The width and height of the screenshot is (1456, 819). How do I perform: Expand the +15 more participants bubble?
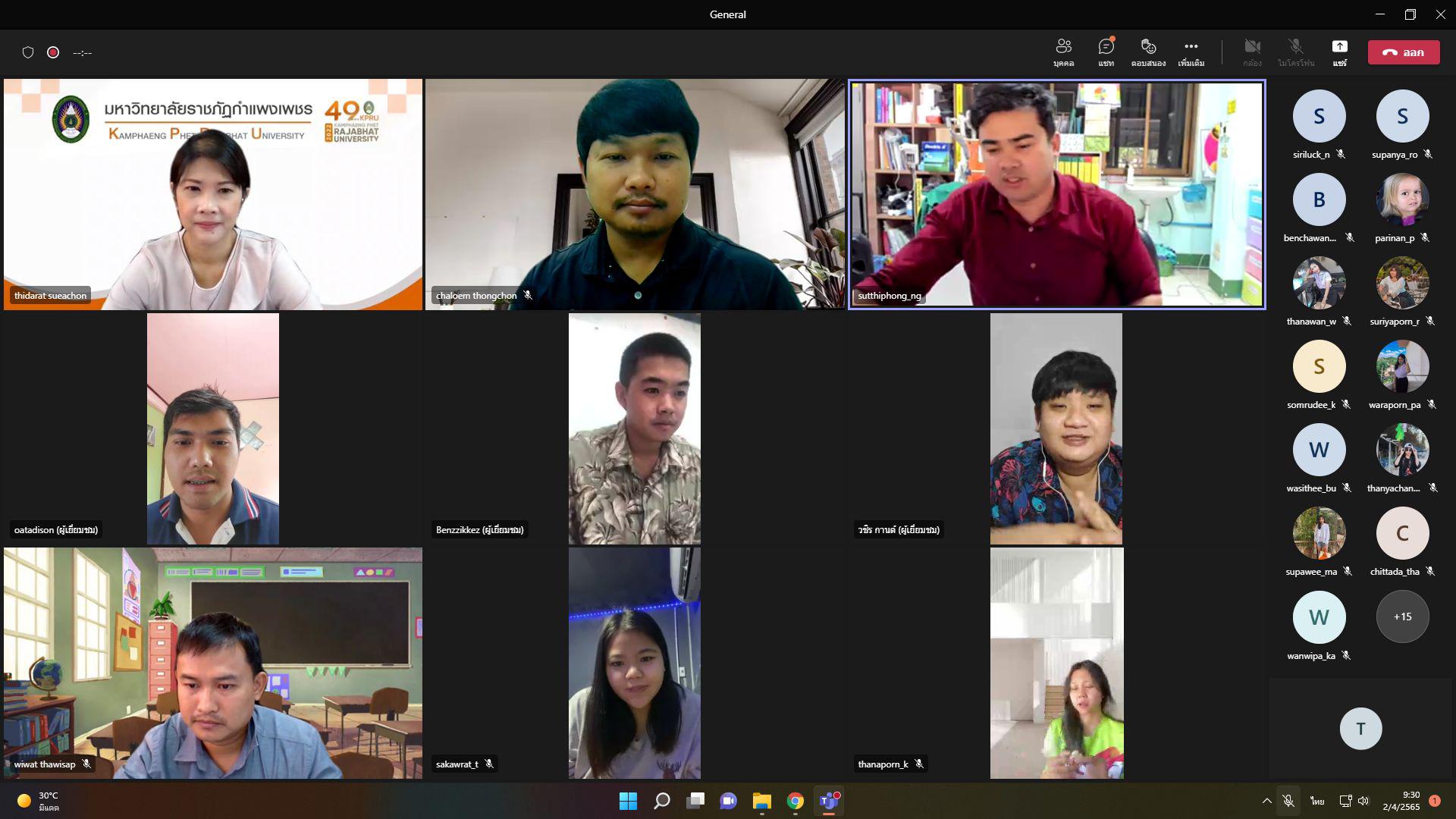click(1402, 617)
